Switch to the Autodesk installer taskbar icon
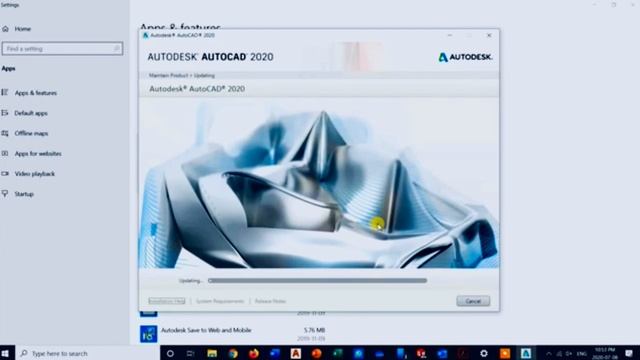Image resolution: width=640 pixels, height=360 pixels. pyautogui.click(x=526, y=353)
